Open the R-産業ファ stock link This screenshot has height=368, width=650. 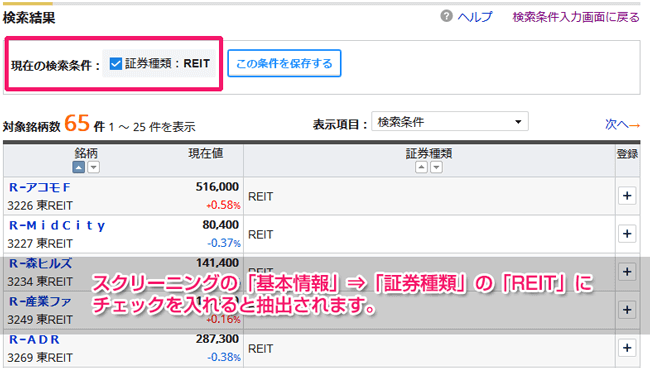[x=40, y=301]
